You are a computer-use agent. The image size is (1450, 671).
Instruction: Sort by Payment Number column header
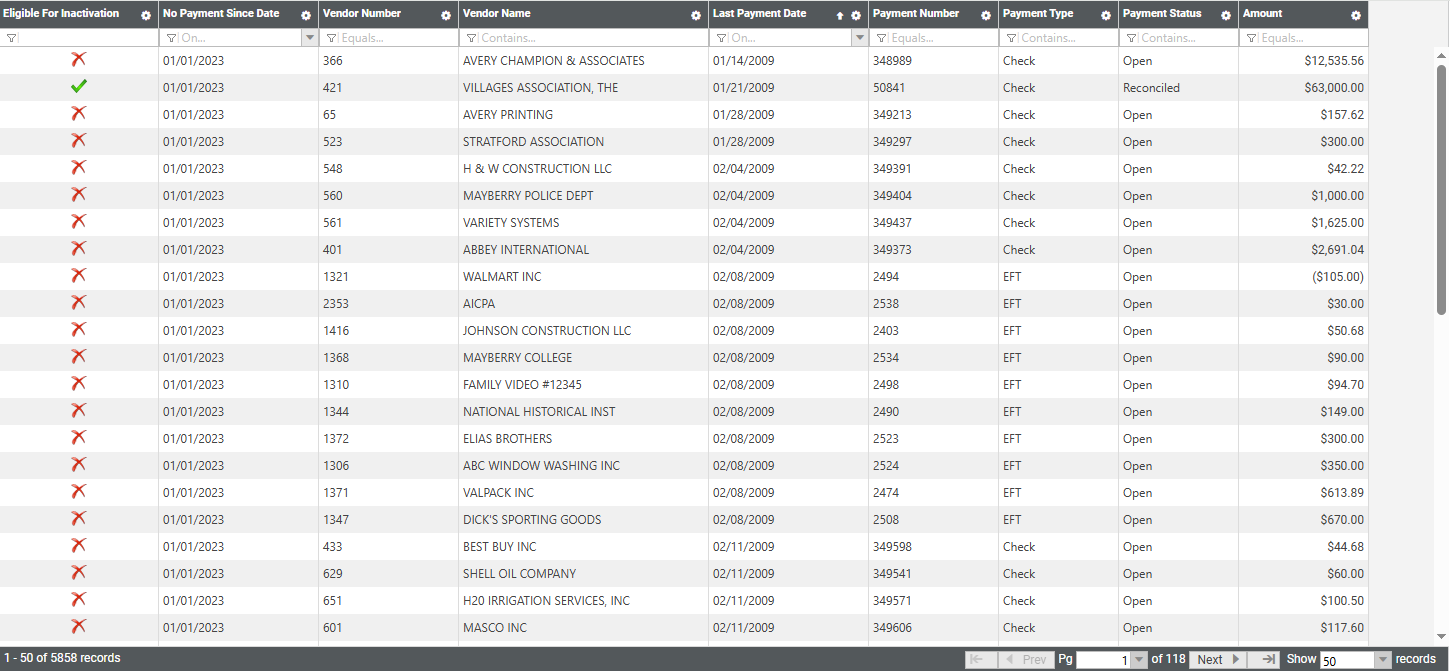coord(916,14)
